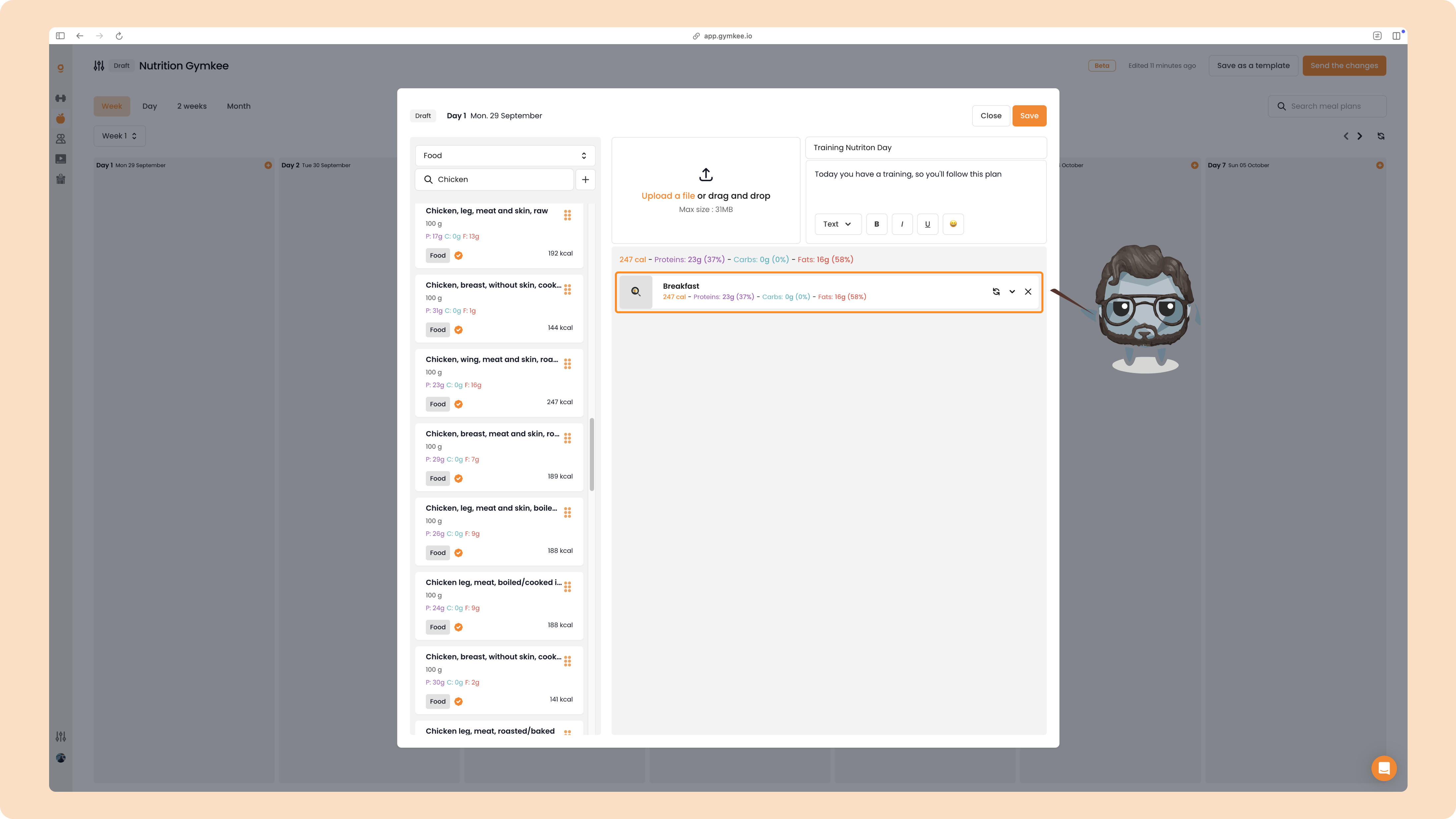Open the video library icon in sidebar
The width and height of the screenshot is (1456, 819).
(60, 159)
